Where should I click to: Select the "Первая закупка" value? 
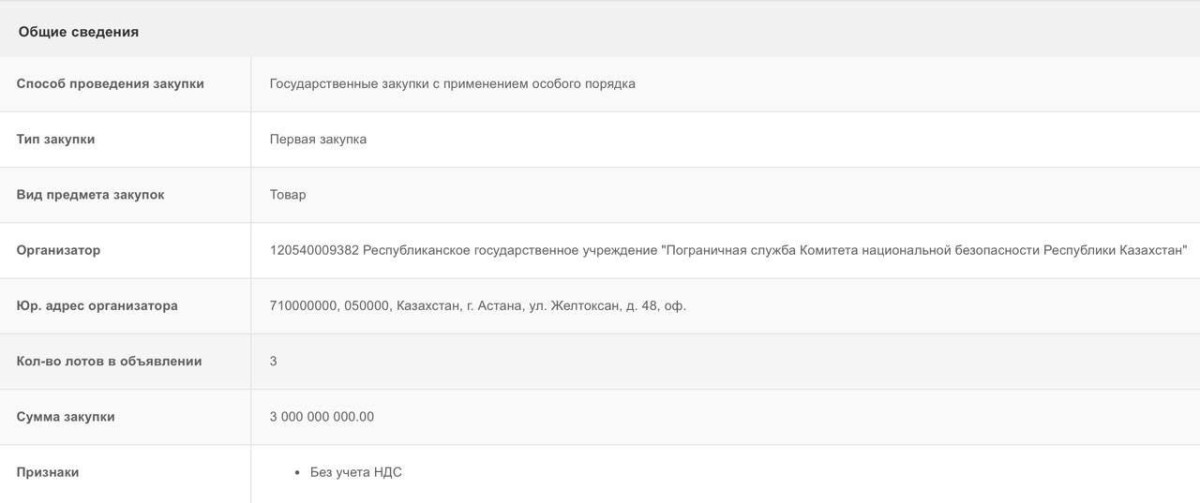[x=318, y=139]
